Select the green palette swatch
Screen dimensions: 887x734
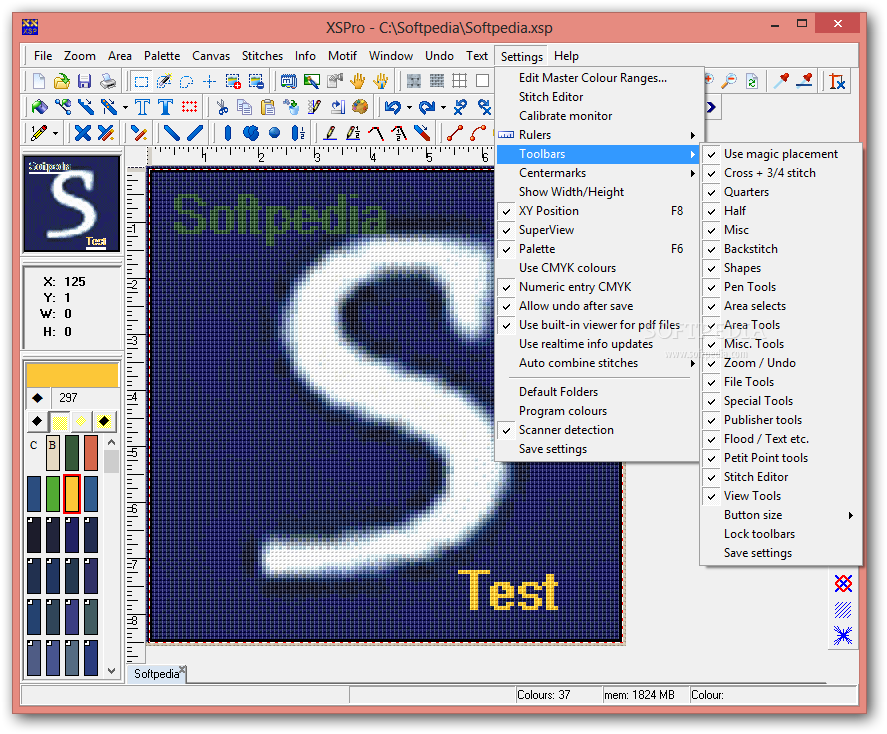53,494
